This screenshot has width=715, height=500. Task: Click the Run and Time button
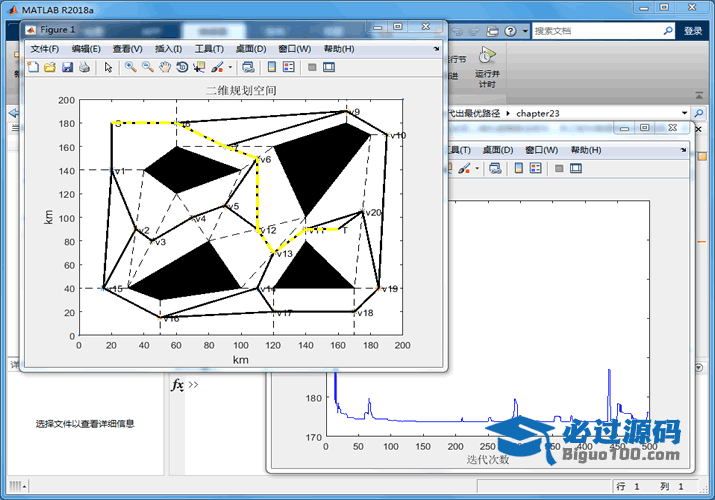coord(486,63)
